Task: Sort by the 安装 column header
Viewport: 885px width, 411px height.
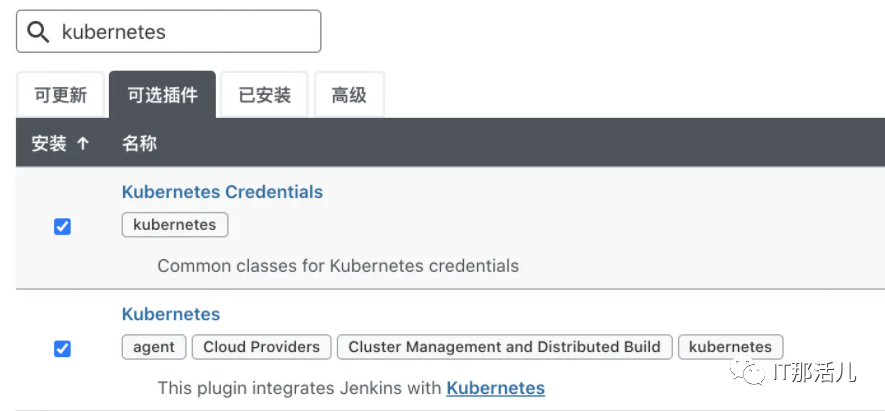Action: click(49, 144)
